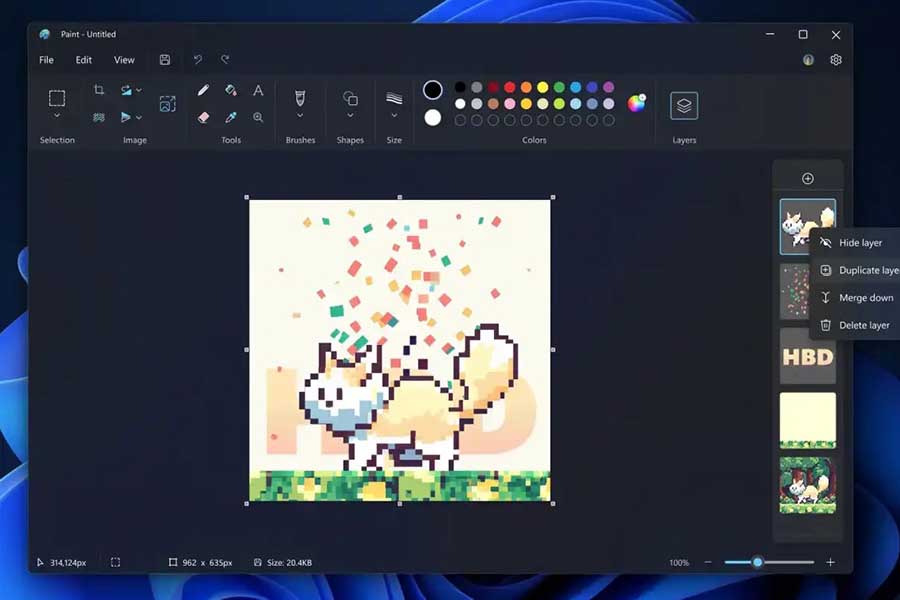The height and width of the screenshot is (600, 900).
Task: Open the View menu
Action: (124, 60)
